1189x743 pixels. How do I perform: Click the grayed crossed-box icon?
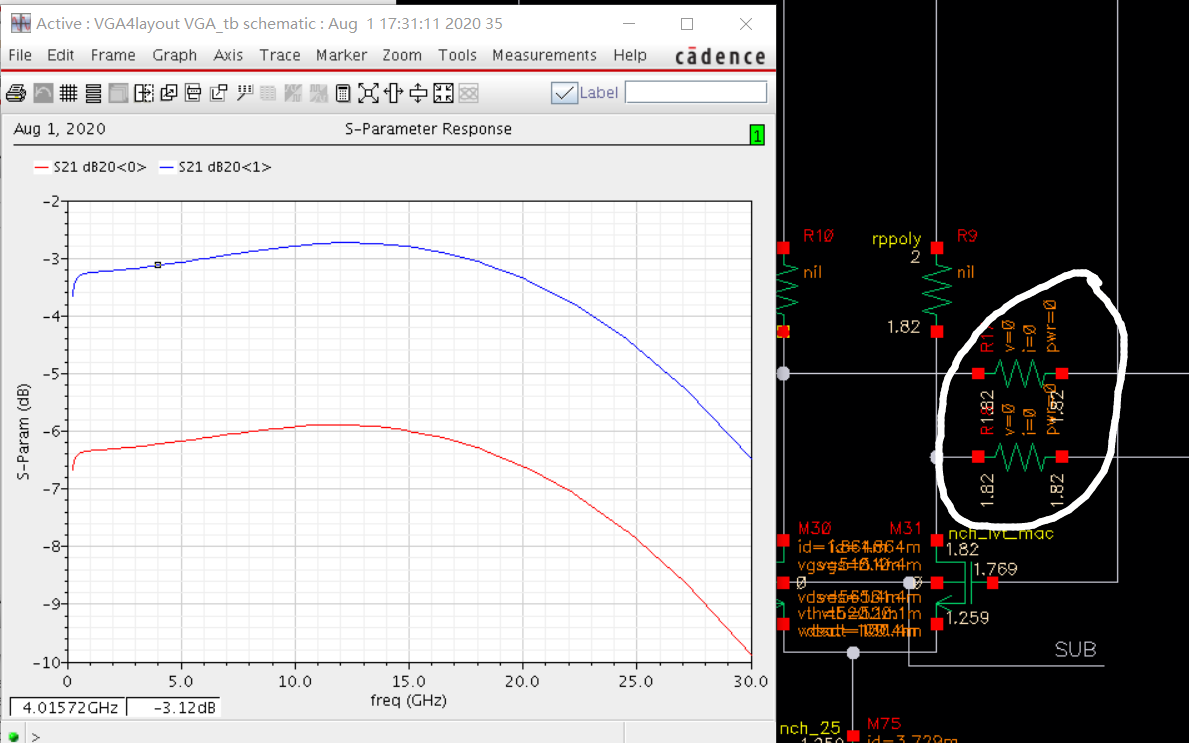click(x=469, y=93)
